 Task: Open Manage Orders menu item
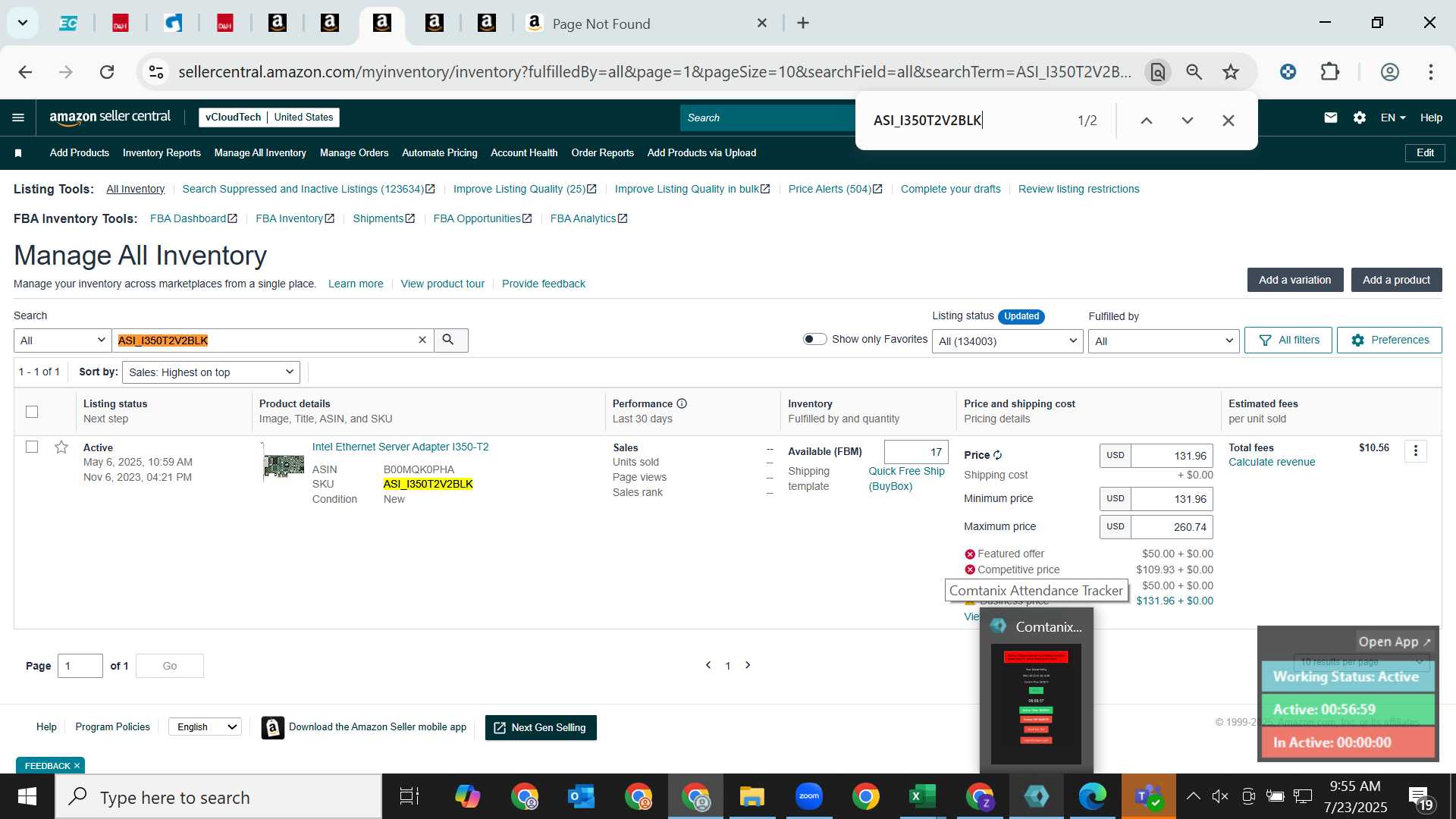[354, 153]
